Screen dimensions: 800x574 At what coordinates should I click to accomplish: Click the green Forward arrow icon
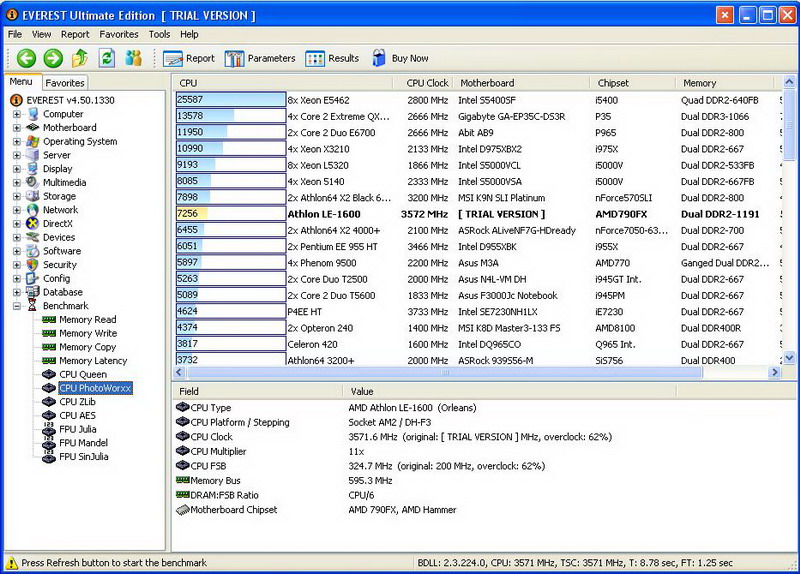click(x=53, y=58)
